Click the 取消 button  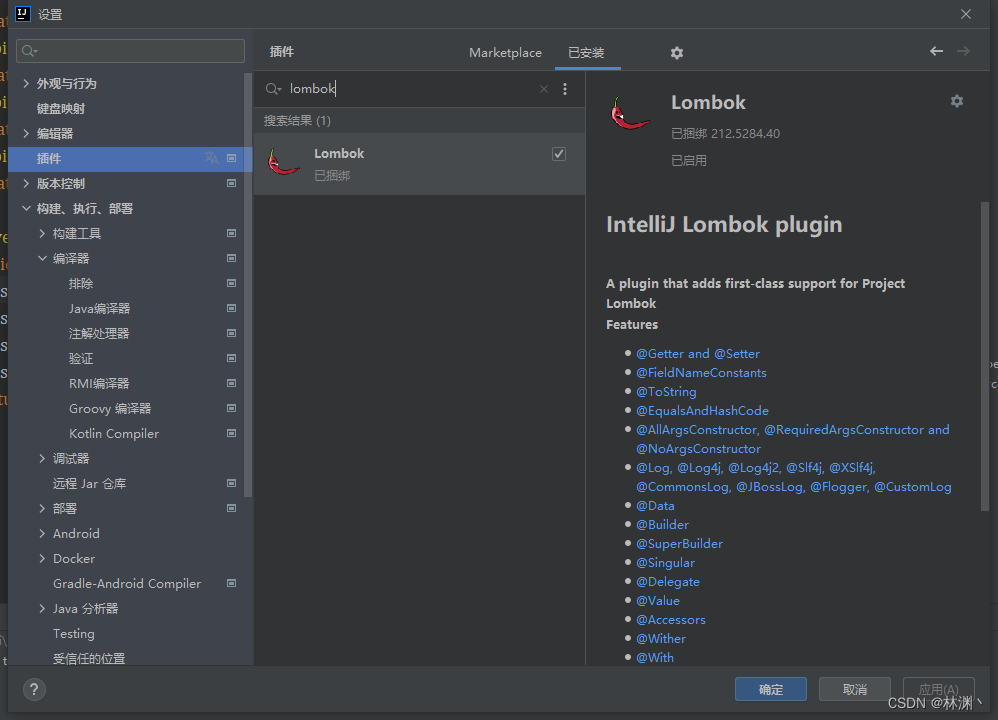pyautogui.click(x=855, y=689)
